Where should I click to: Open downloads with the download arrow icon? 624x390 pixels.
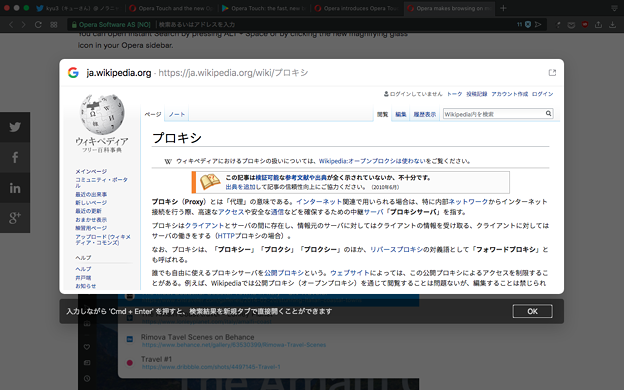pos(612,25)
